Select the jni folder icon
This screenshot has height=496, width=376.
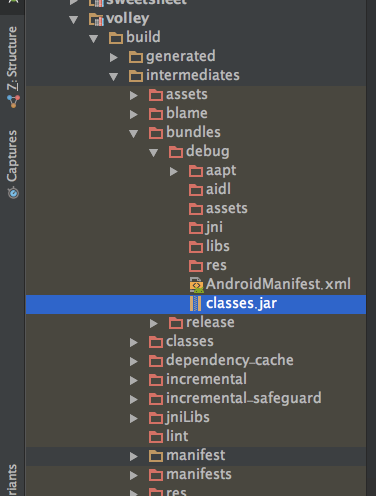point(196,228)
